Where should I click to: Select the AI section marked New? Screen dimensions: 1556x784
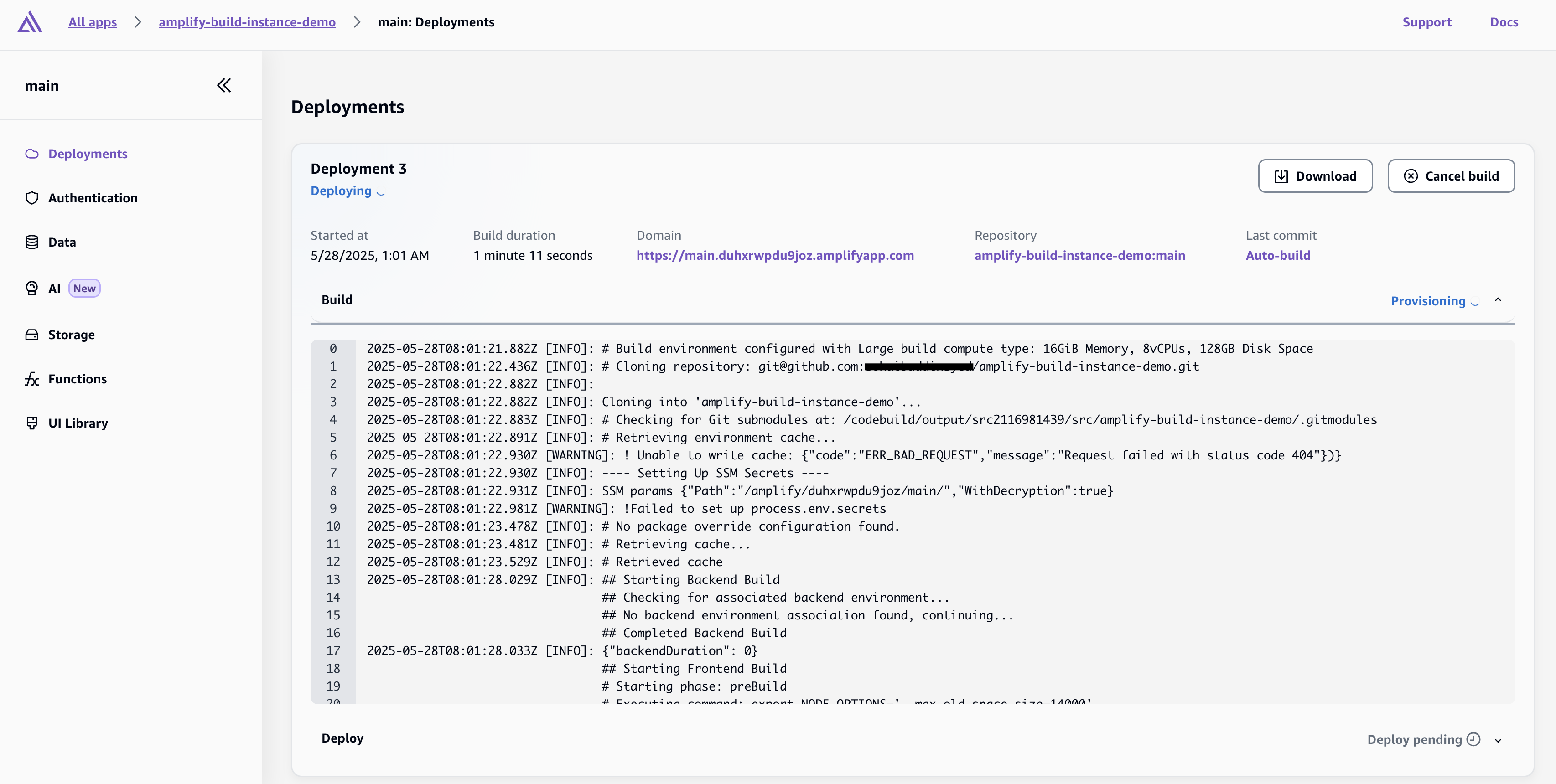pos(54,288)
